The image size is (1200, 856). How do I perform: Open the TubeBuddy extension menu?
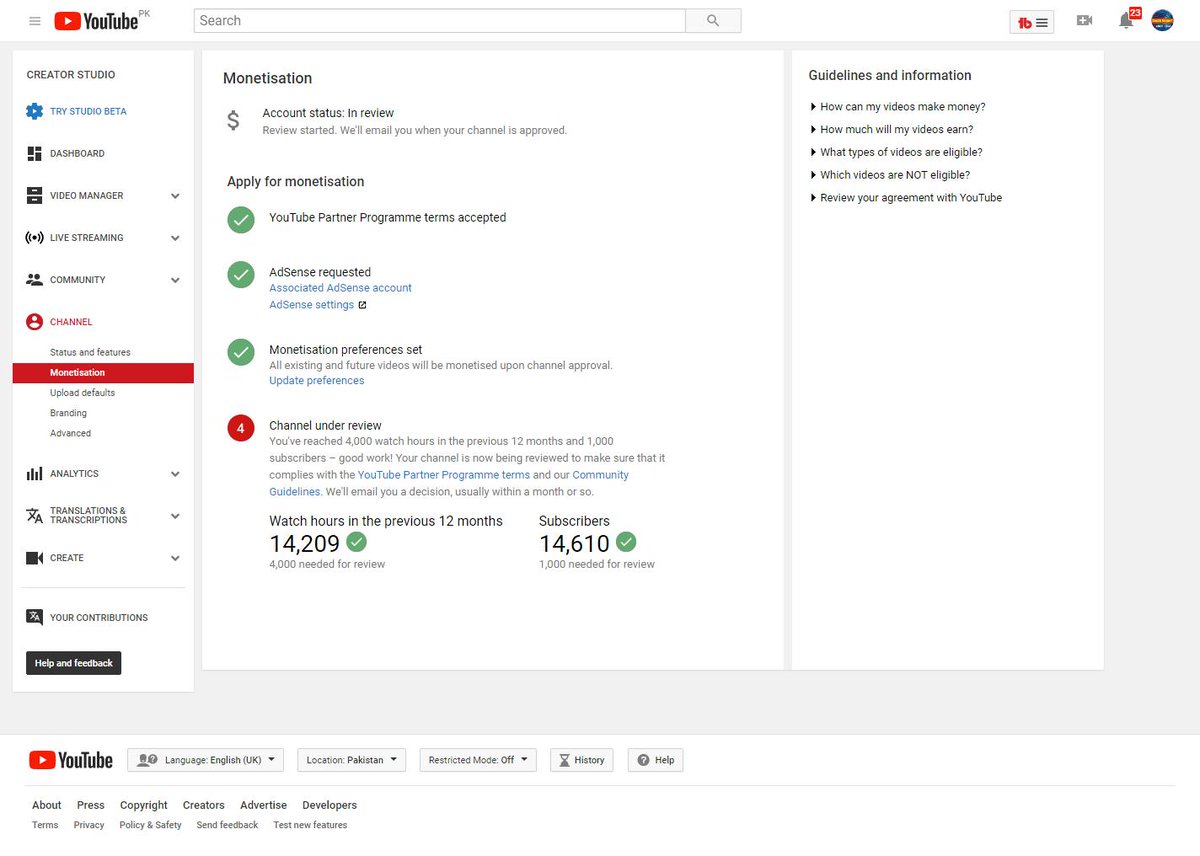pyautogui.click(x=1033, y=22)
